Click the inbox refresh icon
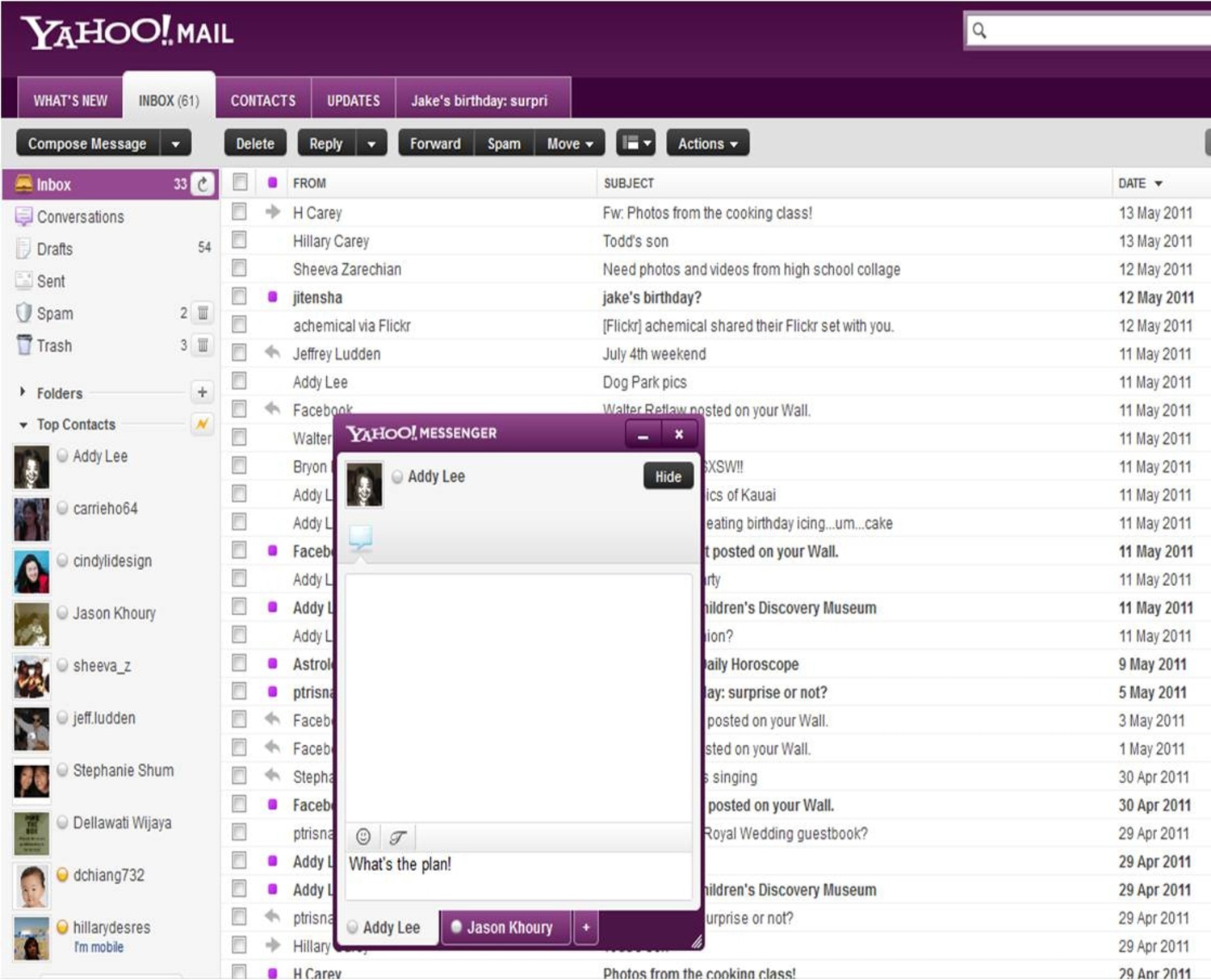 point(203,184)
